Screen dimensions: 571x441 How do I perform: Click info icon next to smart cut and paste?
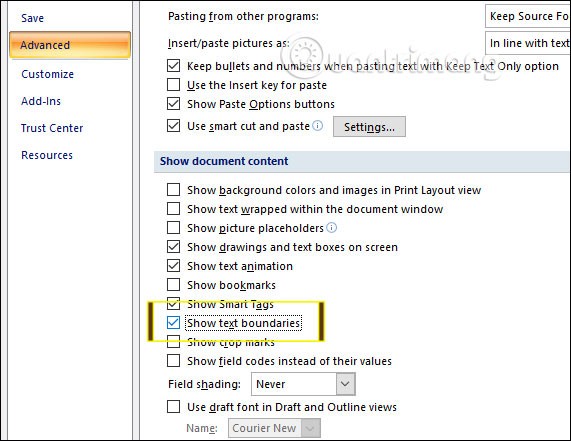[x=318, y=126]
